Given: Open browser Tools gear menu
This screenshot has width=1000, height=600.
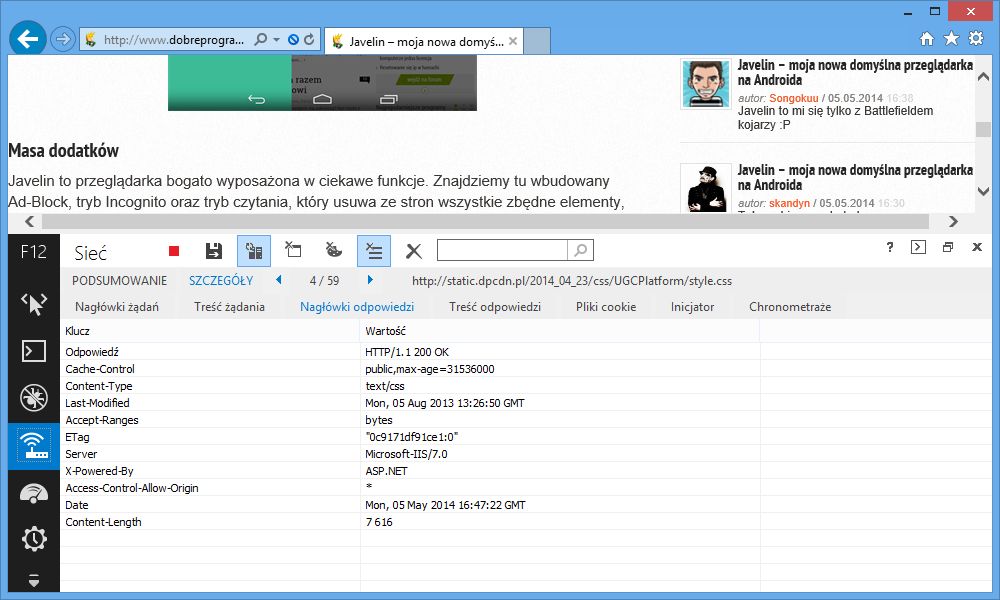Looking at the screenshot, I should [976, 38].
